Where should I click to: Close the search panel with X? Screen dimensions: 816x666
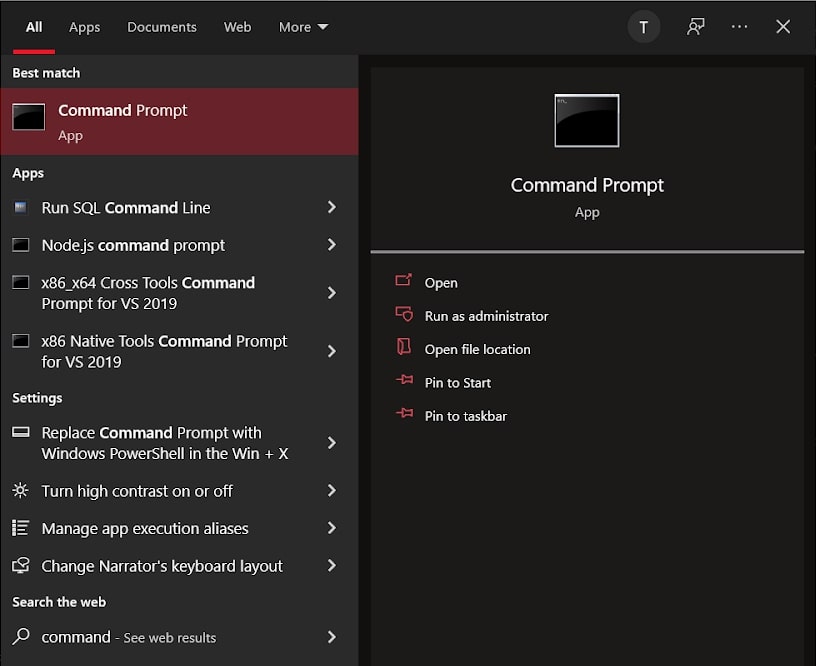click(x=783, y=27)
